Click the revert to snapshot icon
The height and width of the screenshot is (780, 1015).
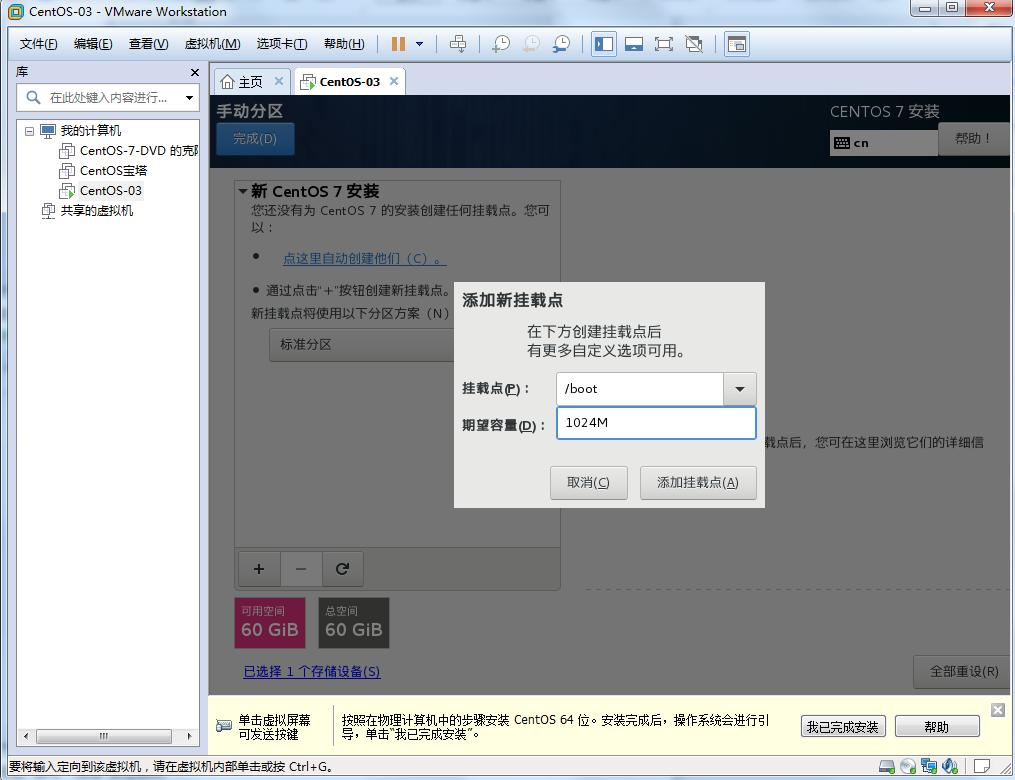click(x=531, y=44)
